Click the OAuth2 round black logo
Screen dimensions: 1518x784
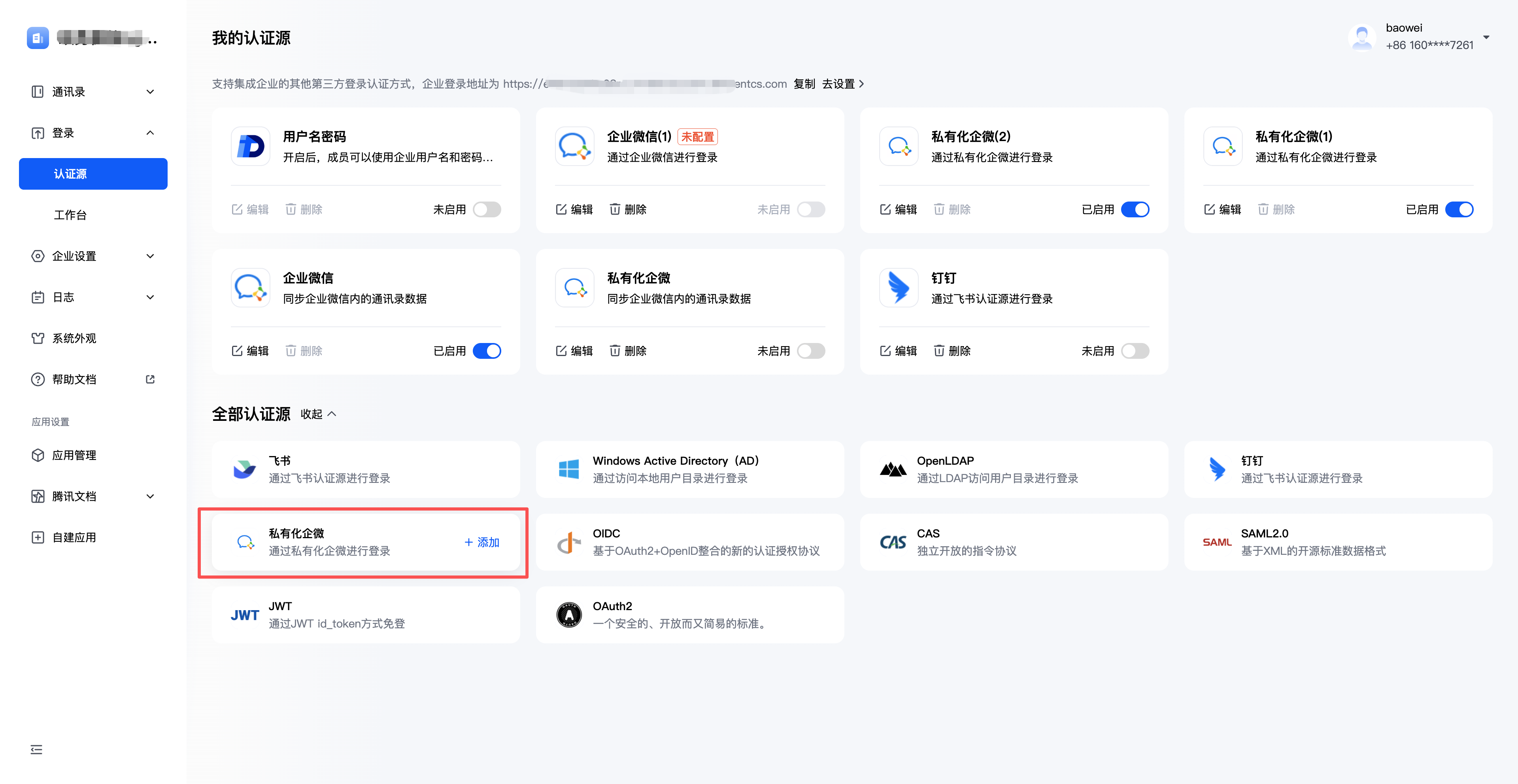pos(569,615)
